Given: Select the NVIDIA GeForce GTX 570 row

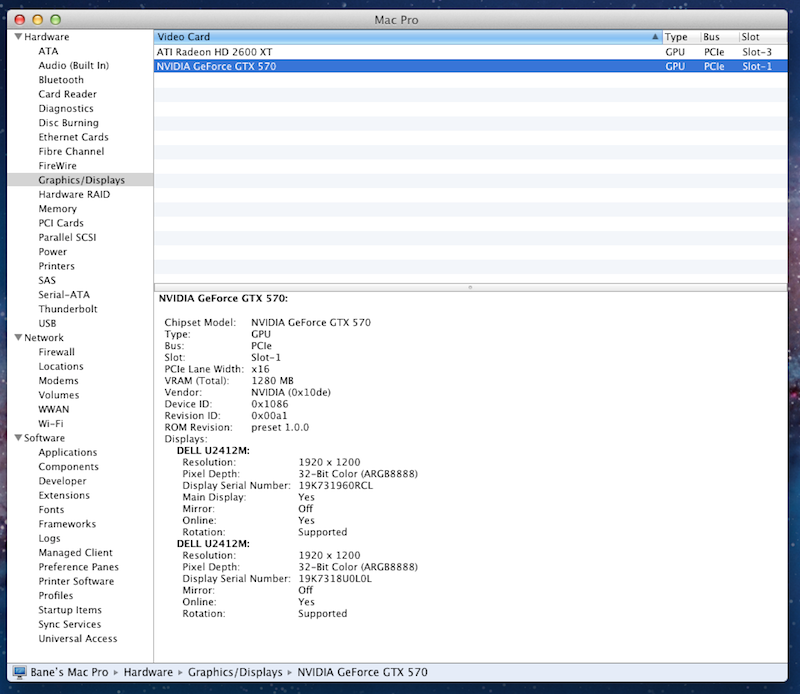Looking at the screenshot, I should click(x=470, y=66).
